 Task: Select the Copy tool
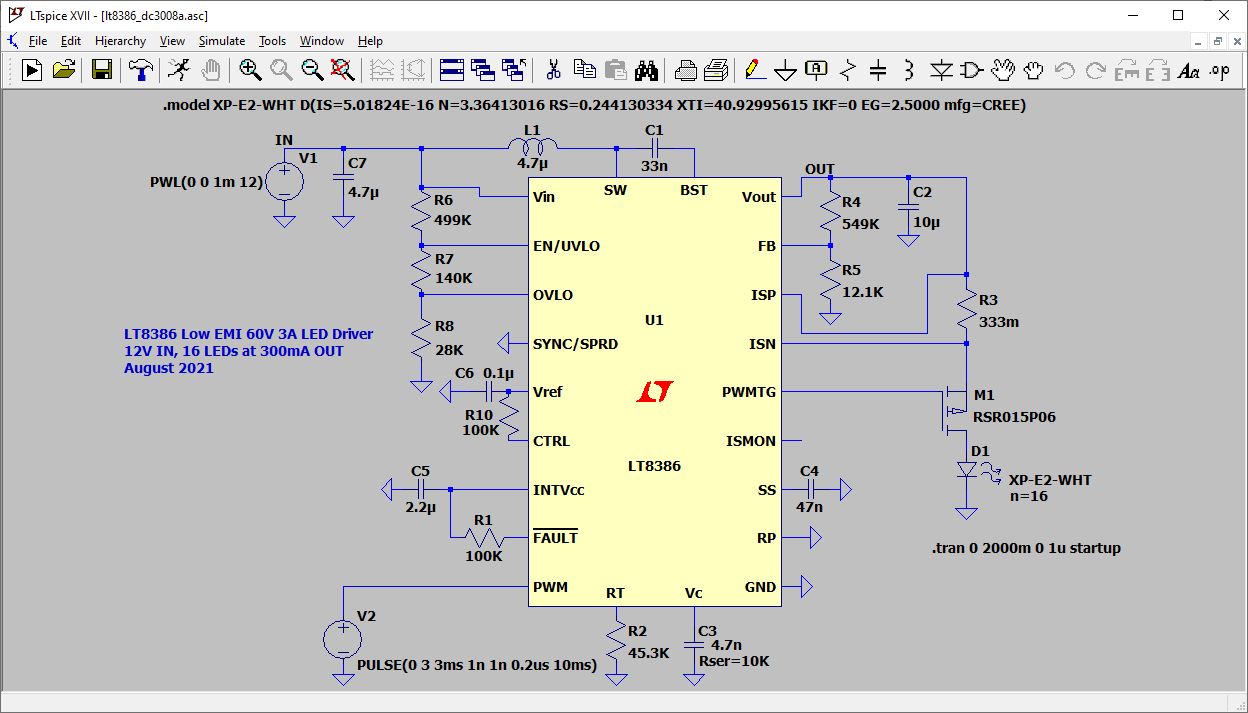(x=584, y=69)
